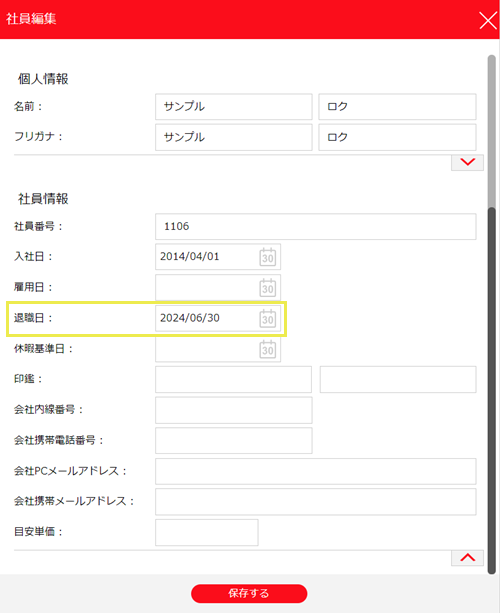Click the first フリガナ field
This screenshot has width=500, height=613.
point(234,137)
